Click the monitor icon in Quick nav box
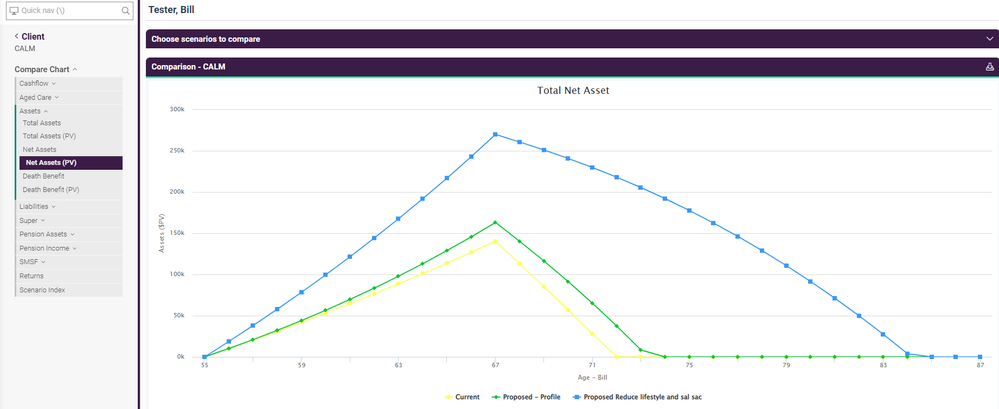Screen dimensions: 999x409 [x=14, y=11]
